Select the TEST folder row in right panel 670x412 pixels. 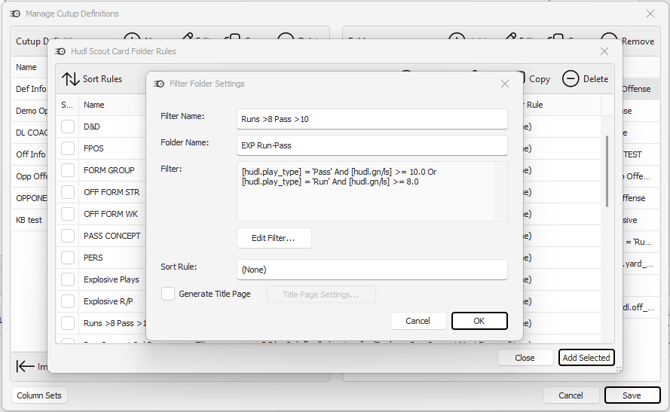click(x=632, y=155)
